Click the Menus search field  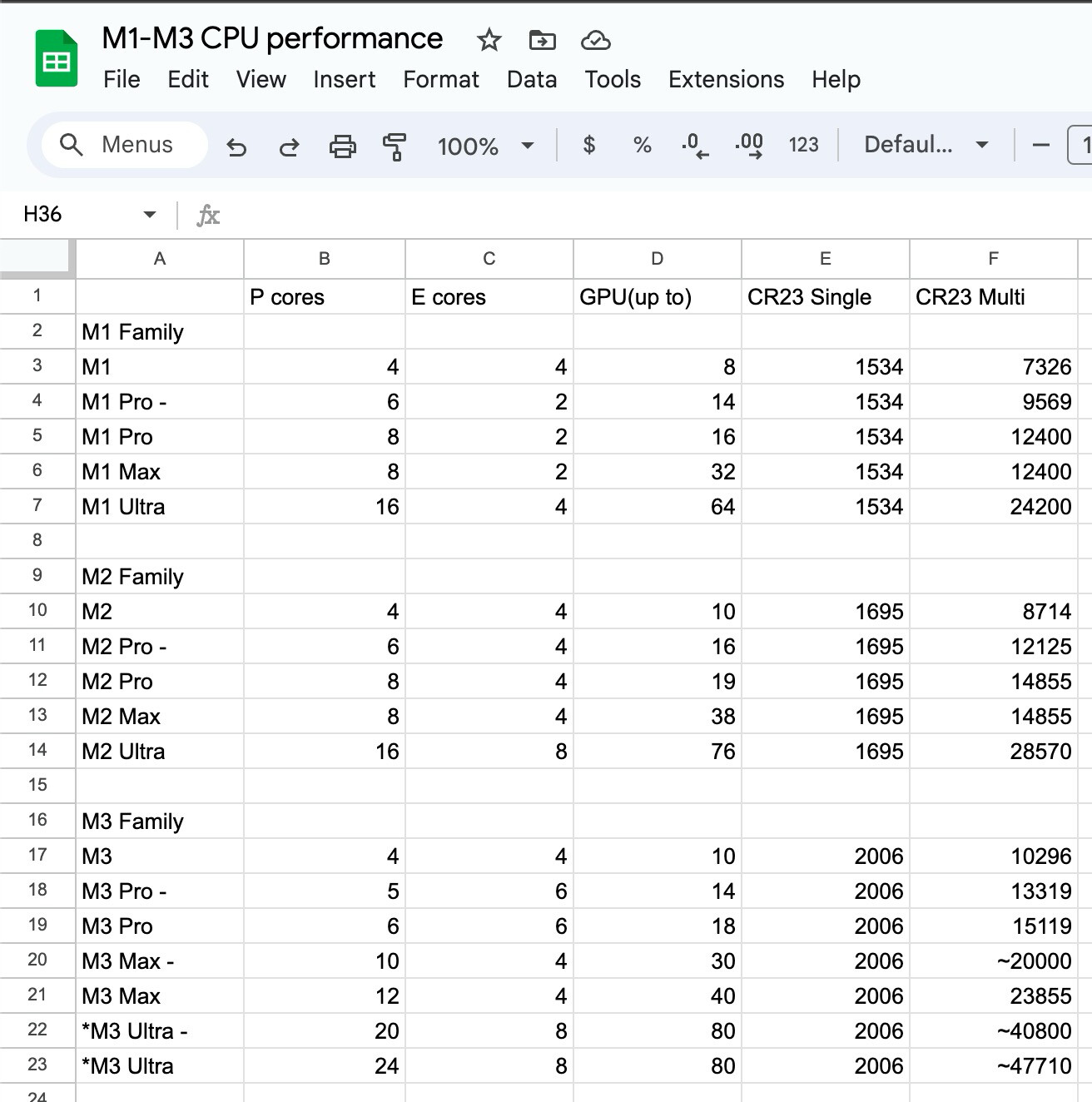pyautogui.click(x=125, y=146)
